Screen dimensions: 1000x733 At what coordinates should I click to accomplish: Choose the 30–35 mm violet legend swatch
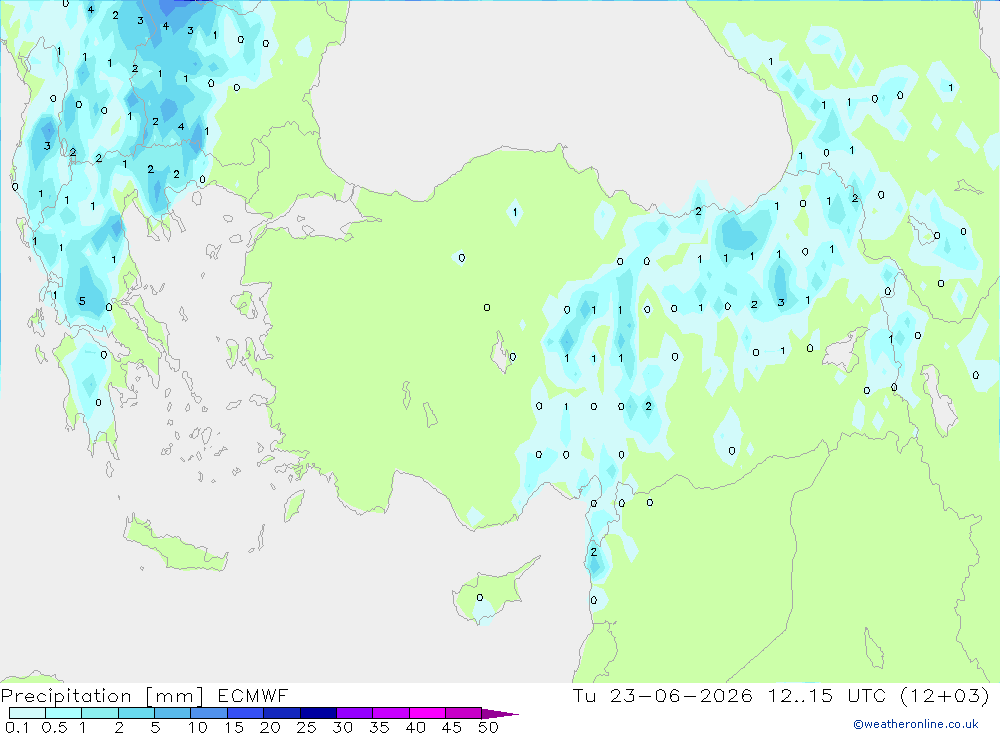pyautogui.click(x=354, y=713)
